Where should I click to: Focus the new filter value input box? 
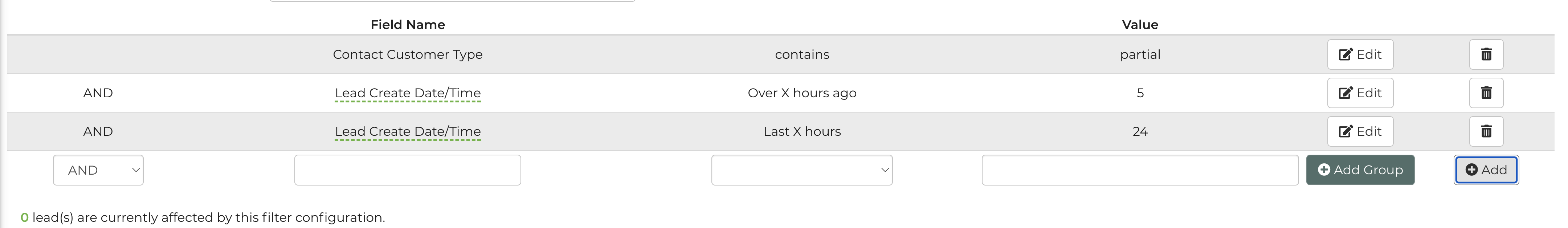point(1139,170)
